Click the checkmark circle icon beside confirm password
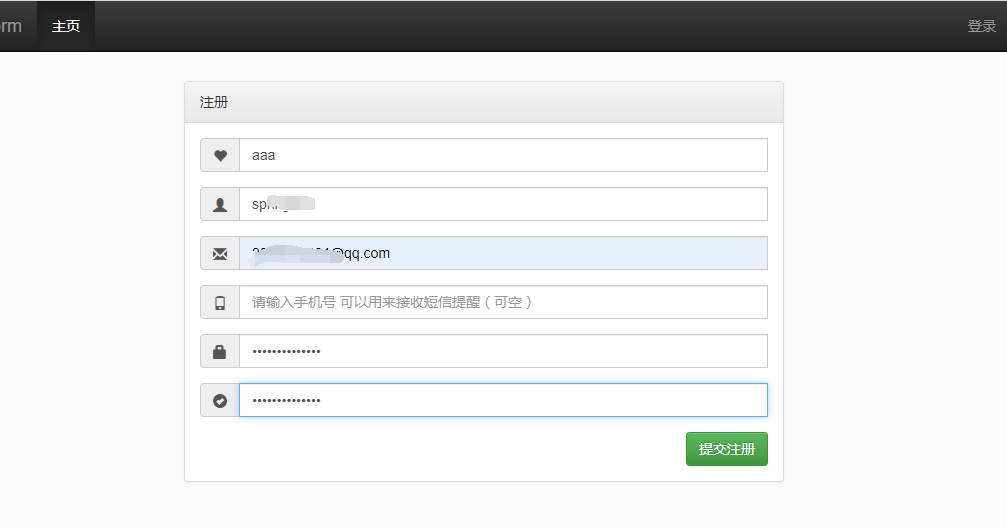1007x529 pixels. [220, 401]
